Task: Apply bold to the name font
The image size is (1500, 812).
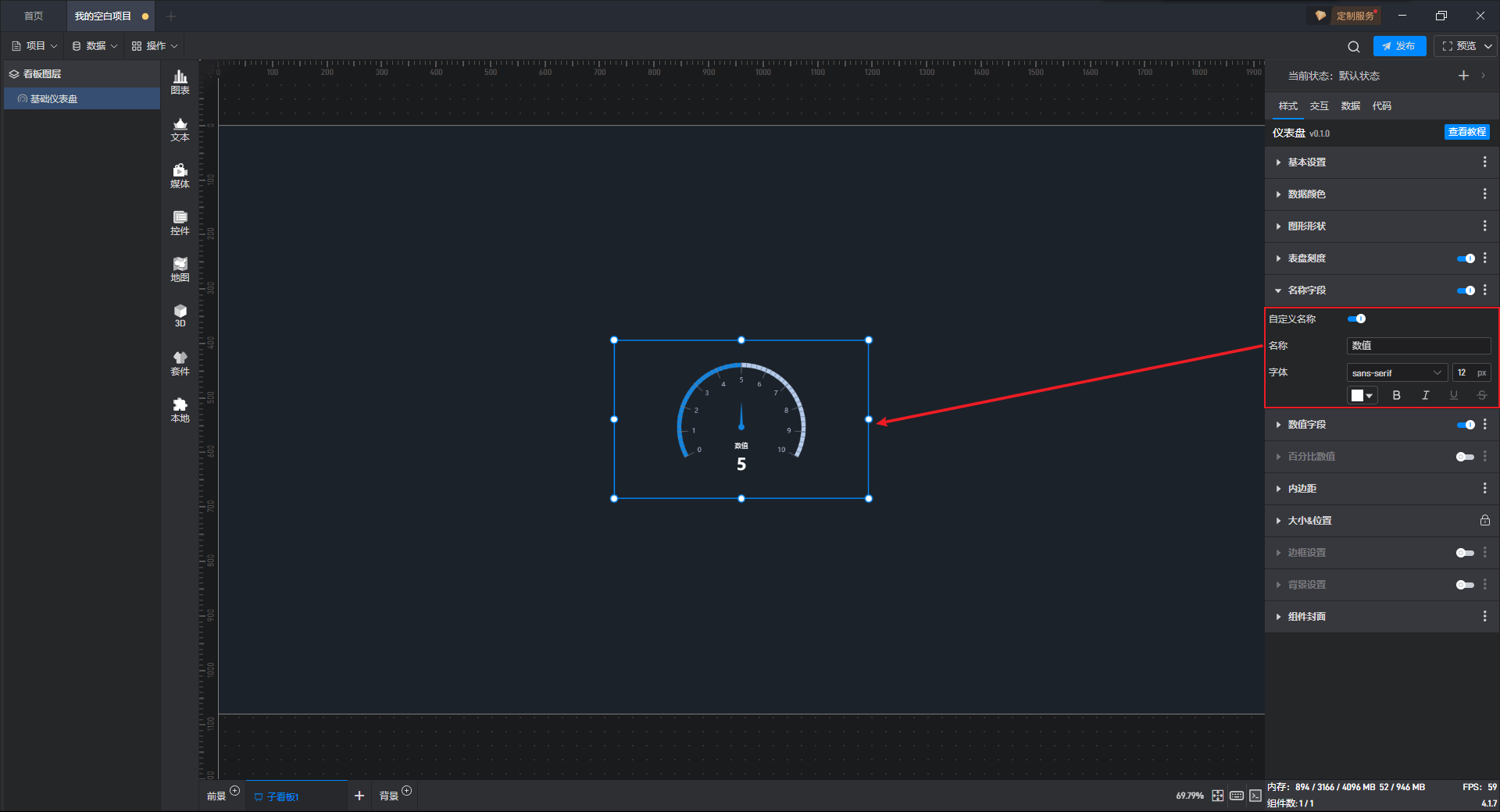Action: point(1397,395)
